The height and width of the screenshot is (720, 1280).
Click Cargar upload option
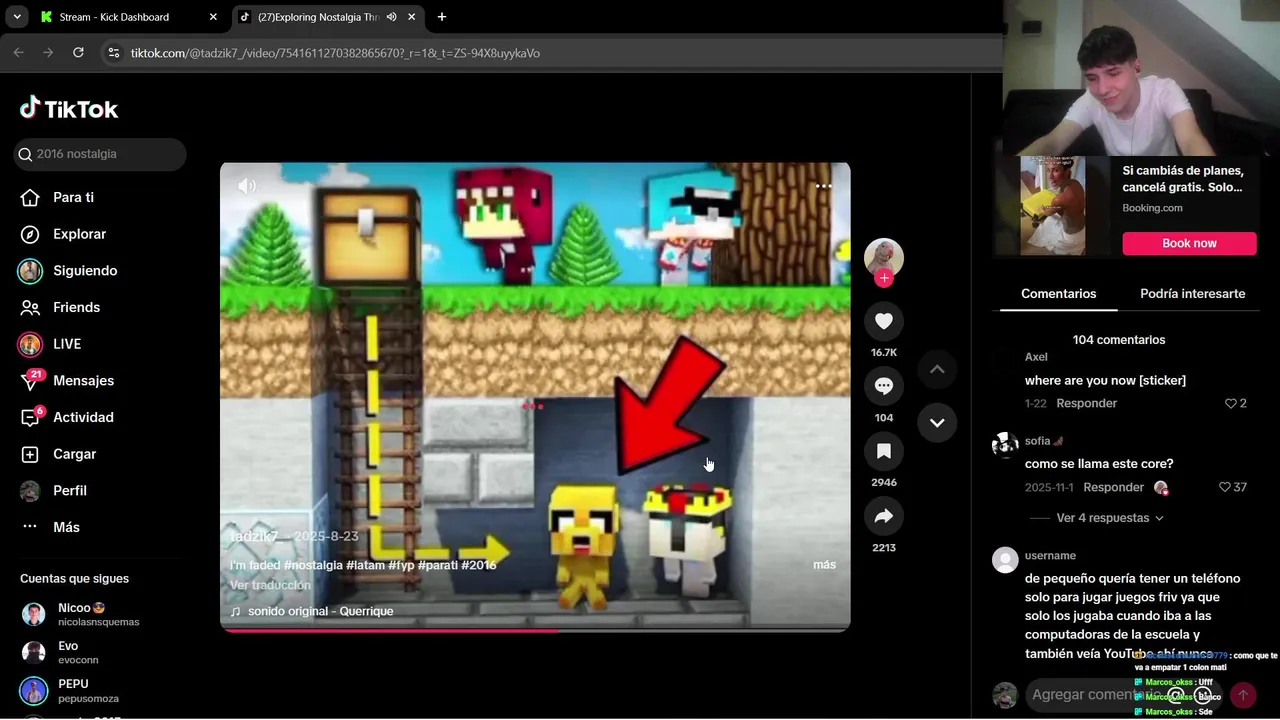pyautogui.click(x=59, y=454)
